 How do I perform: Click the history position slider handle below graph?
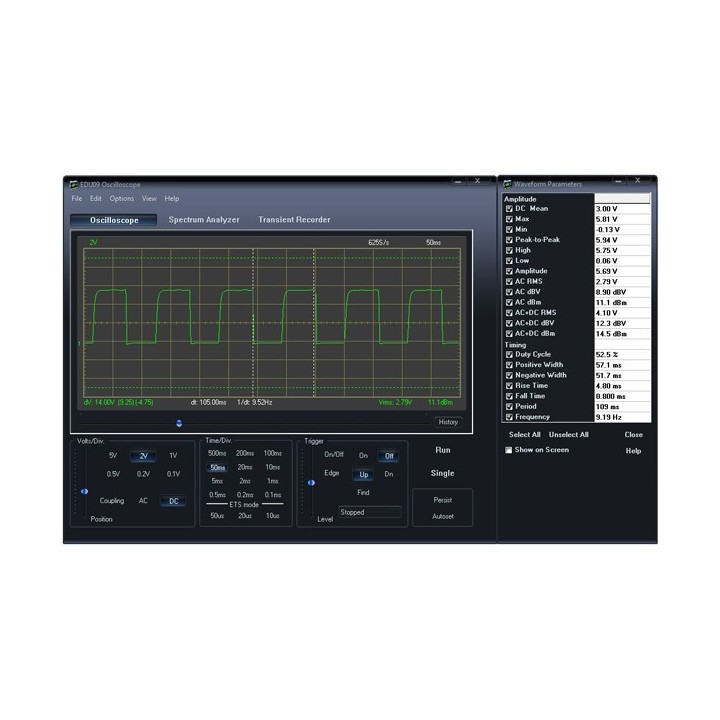(179, 423)
